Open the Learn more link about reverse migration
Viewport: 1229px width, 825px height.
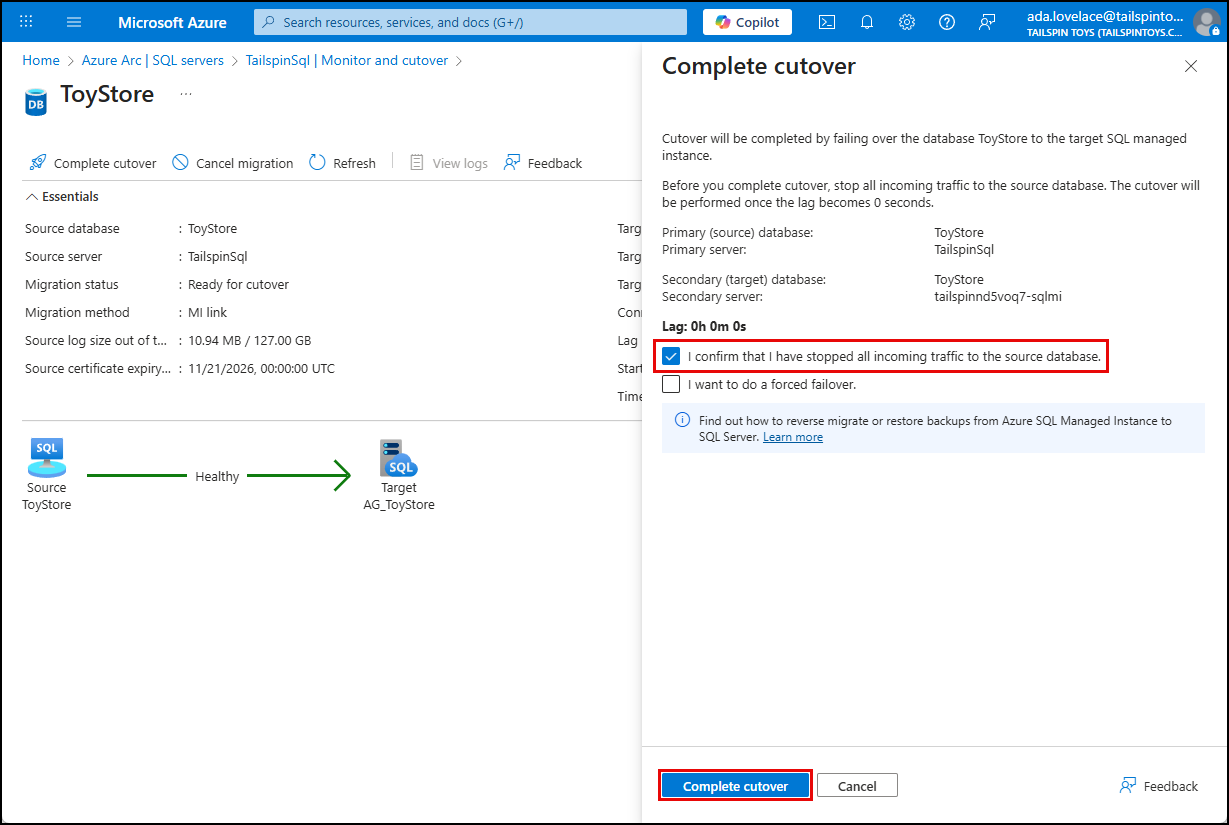click(x=792, y=436)
